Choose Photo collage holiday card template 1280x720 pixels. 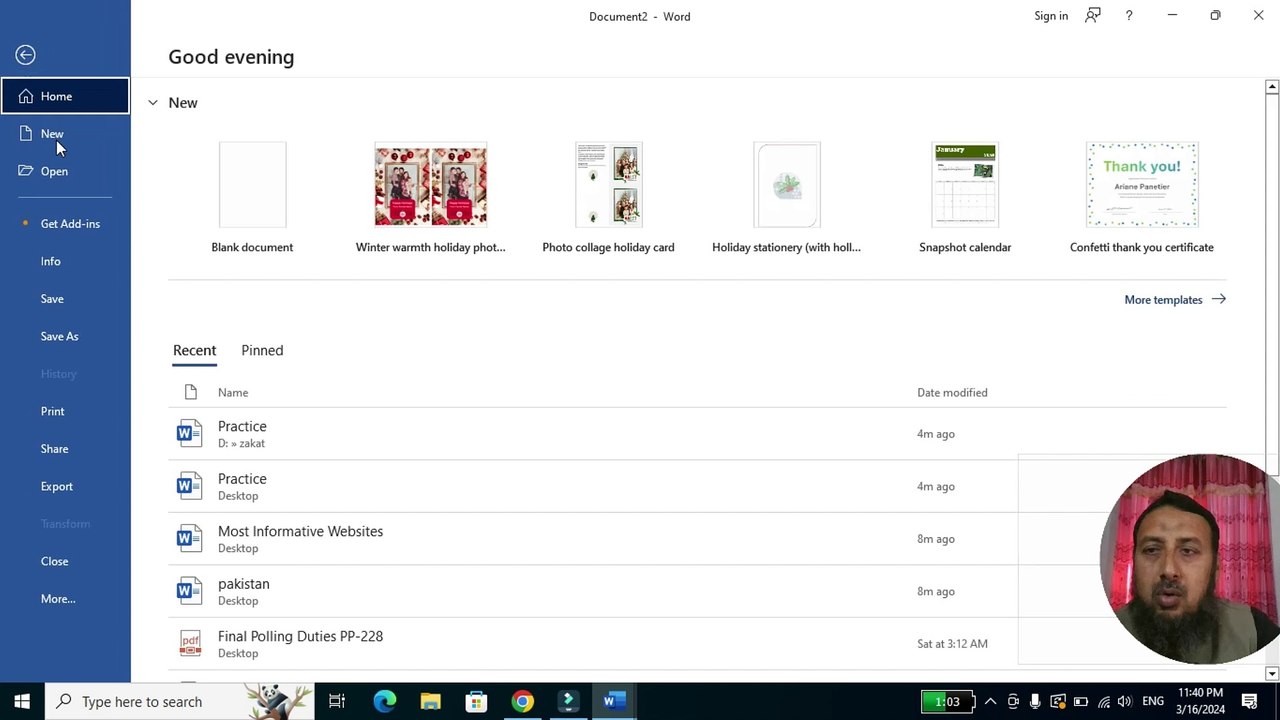point(608,198)
